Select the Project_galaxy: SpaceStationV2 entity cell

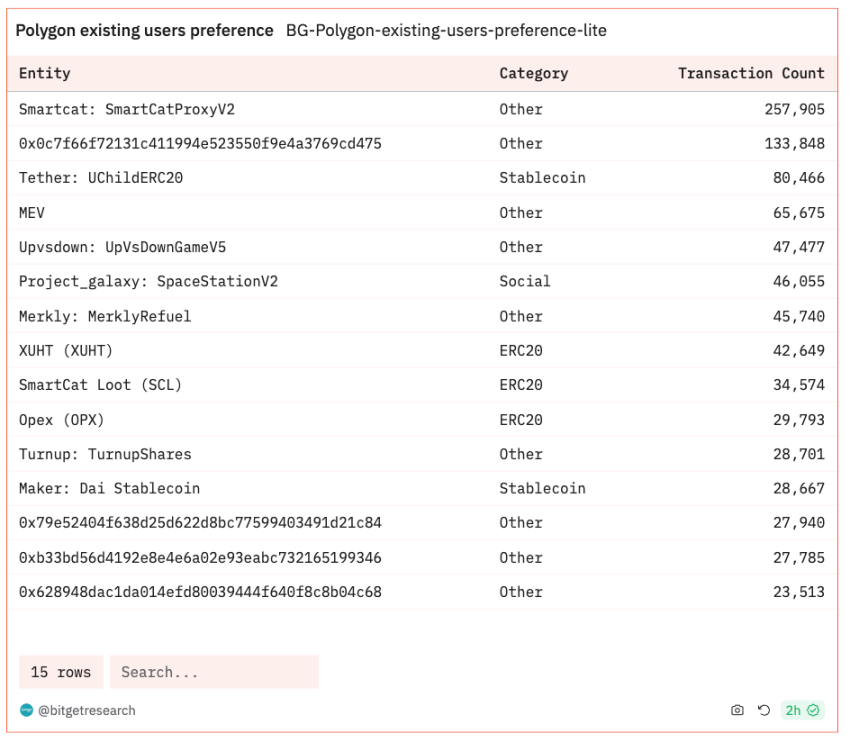(x=148, y=281)
